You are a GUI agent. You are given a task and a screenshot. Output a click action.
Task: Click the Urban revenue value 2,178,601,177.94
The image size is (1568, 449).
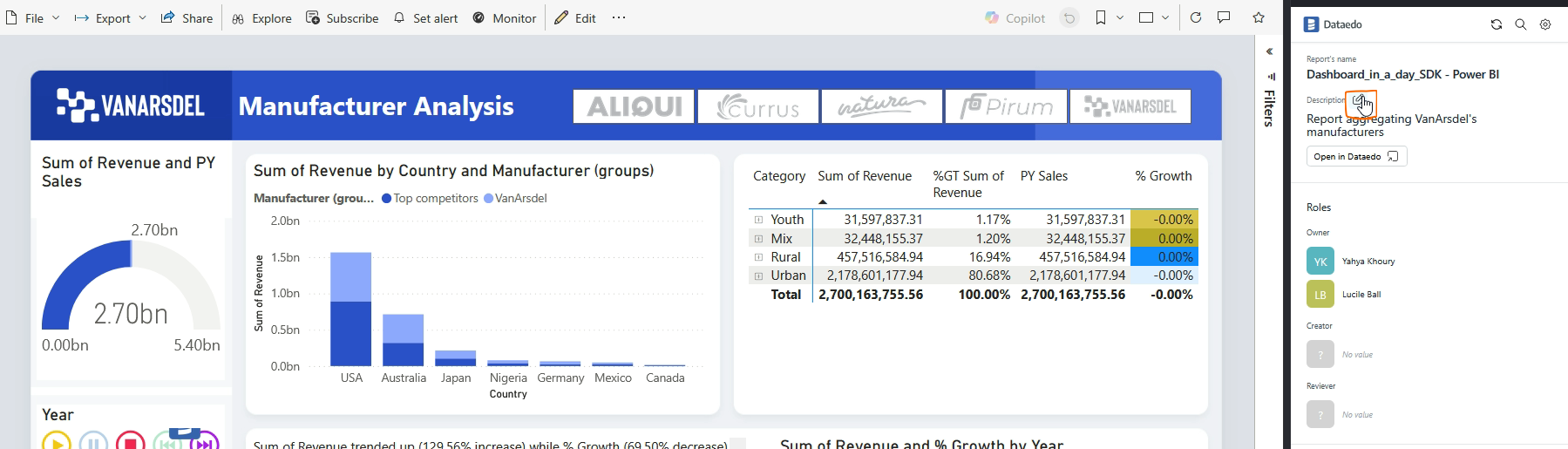point(875,276)
